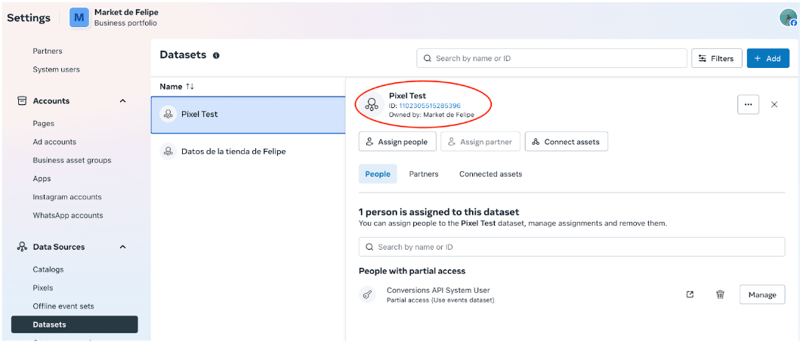Click the Datasets info icon

tap(216, 56)
